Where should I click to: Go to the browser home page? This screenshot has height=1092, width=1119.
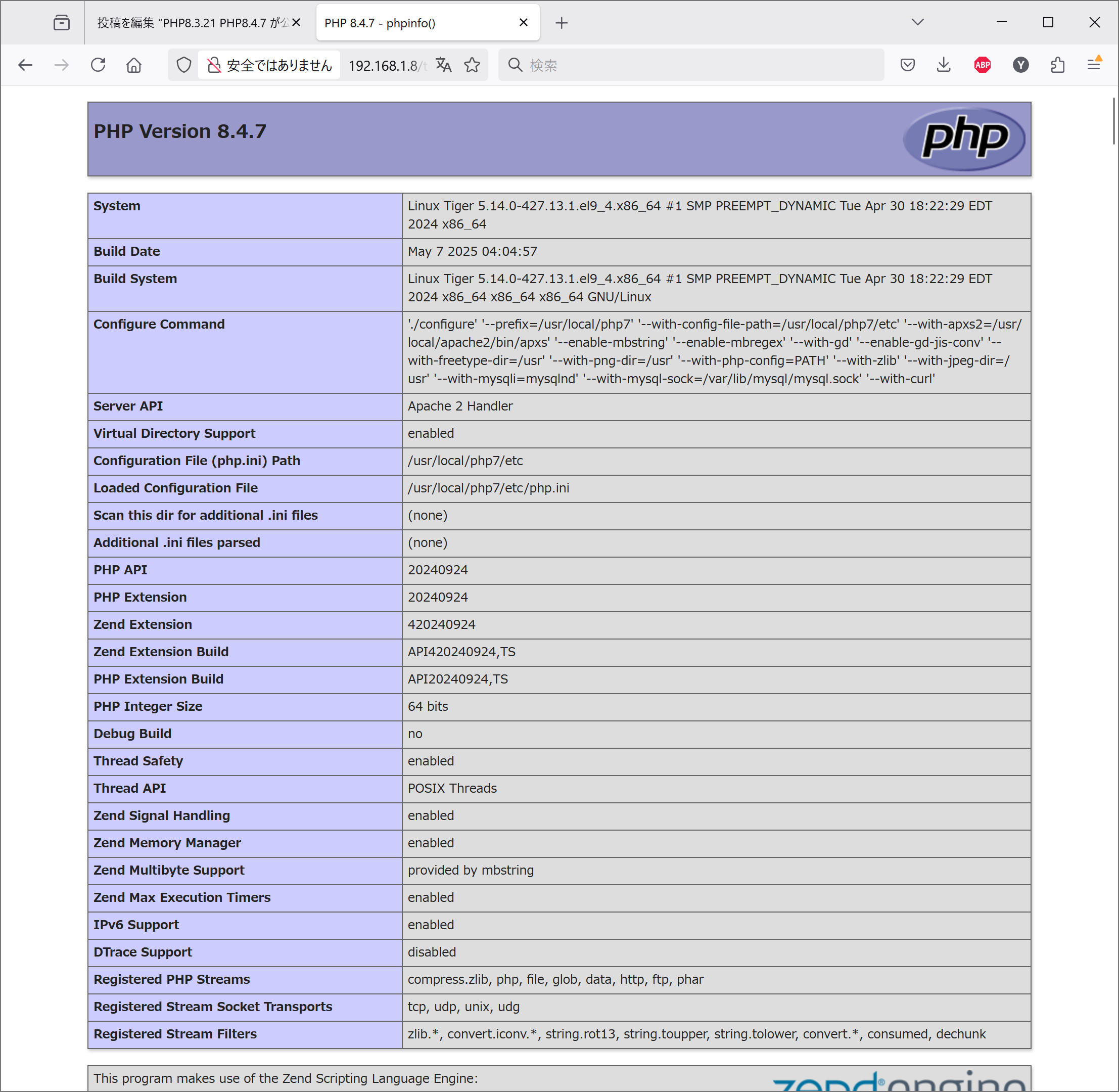pos(133,65)
